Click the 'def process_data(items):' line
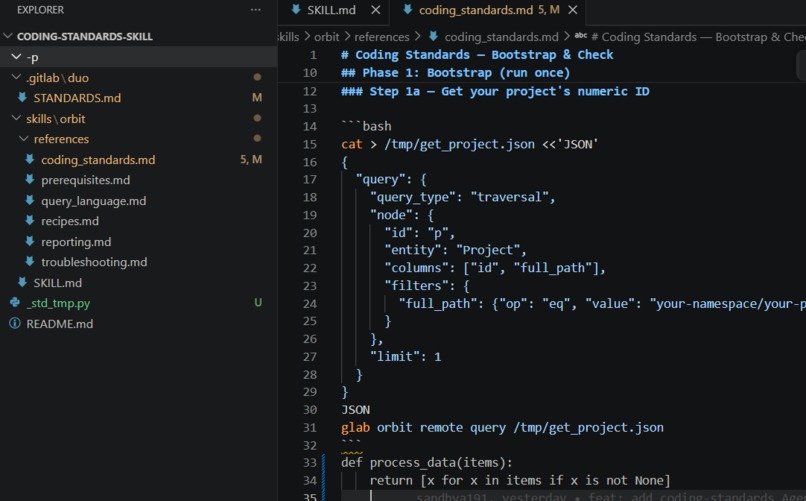This screenshot has width=806, height=501. point(427,462)
